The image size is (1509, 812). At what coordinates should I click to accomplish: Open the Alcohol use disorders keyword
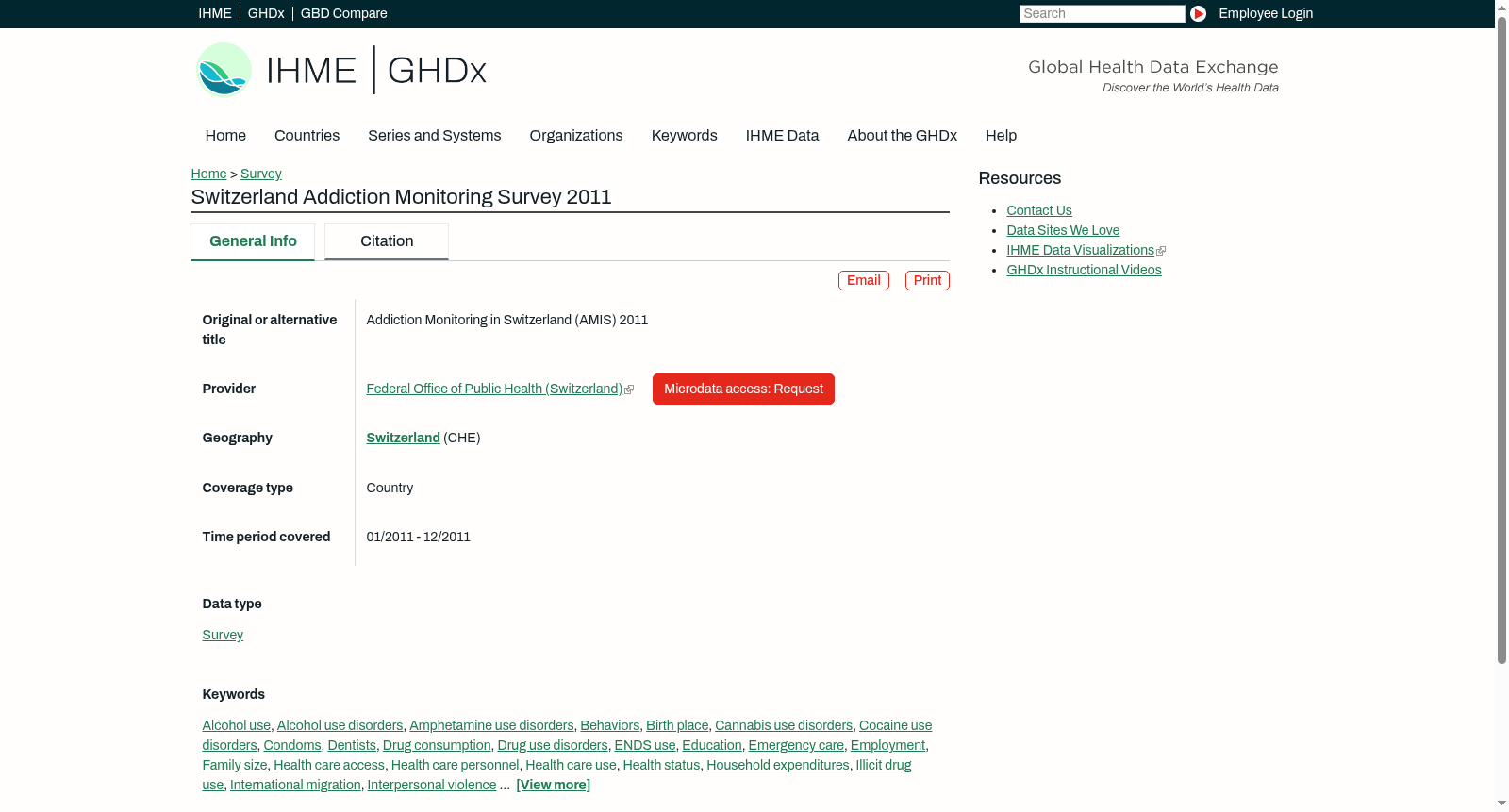point(340,725)
